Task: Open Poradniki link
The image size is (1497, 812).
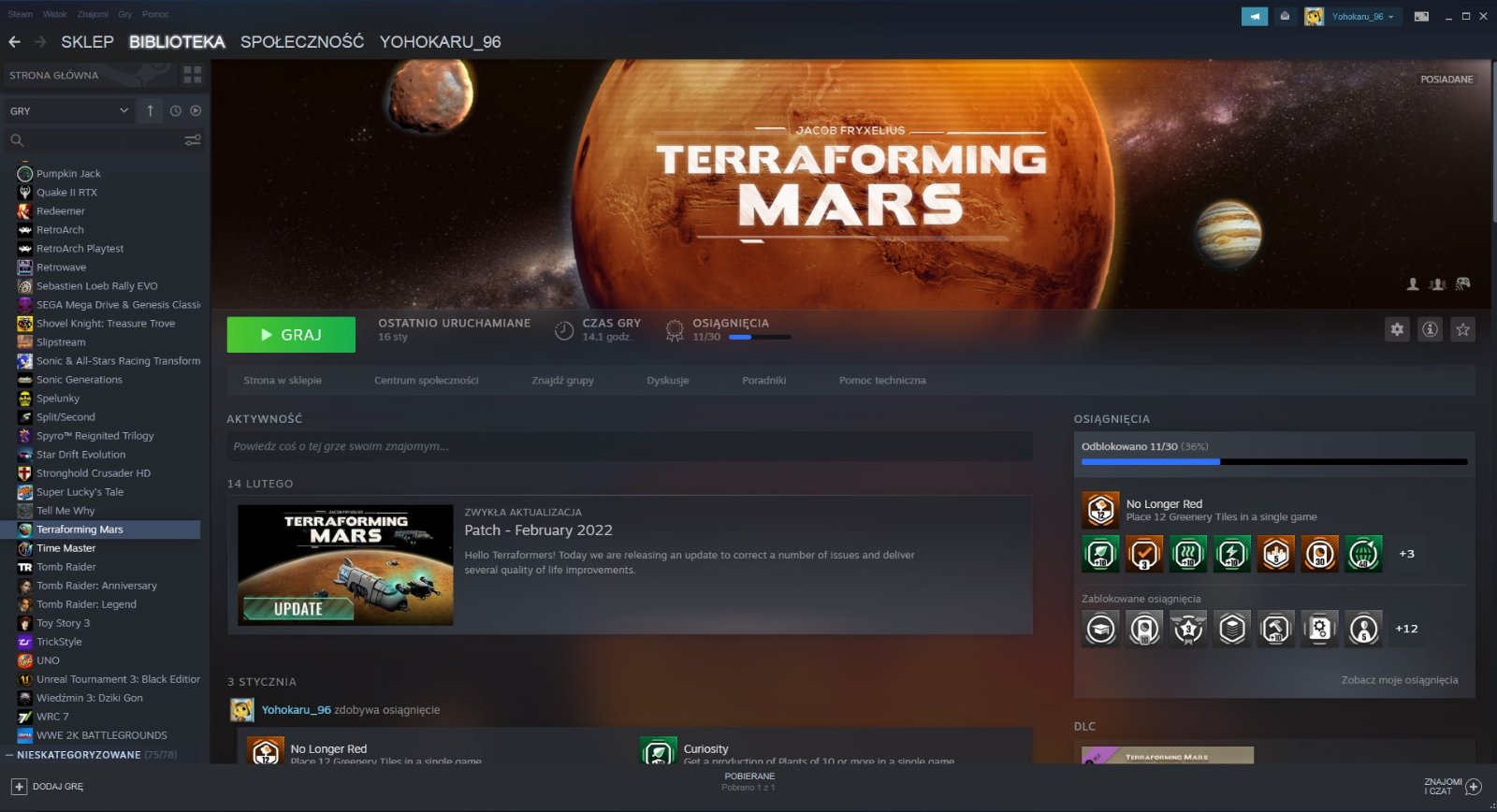Action: click(764, 381)
